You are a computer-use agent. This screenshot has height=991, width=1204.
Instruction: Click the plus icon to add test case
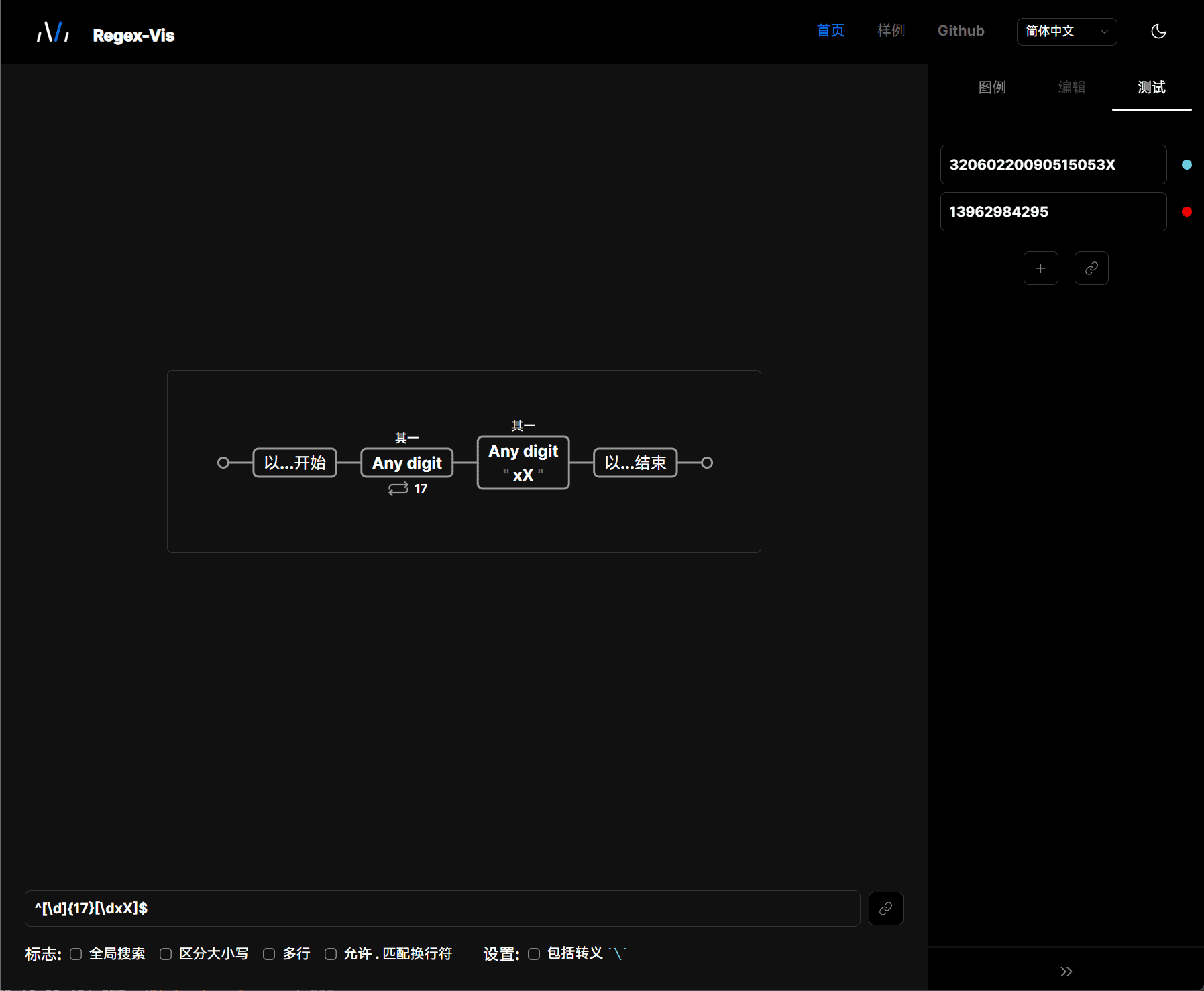point(1040,268)
